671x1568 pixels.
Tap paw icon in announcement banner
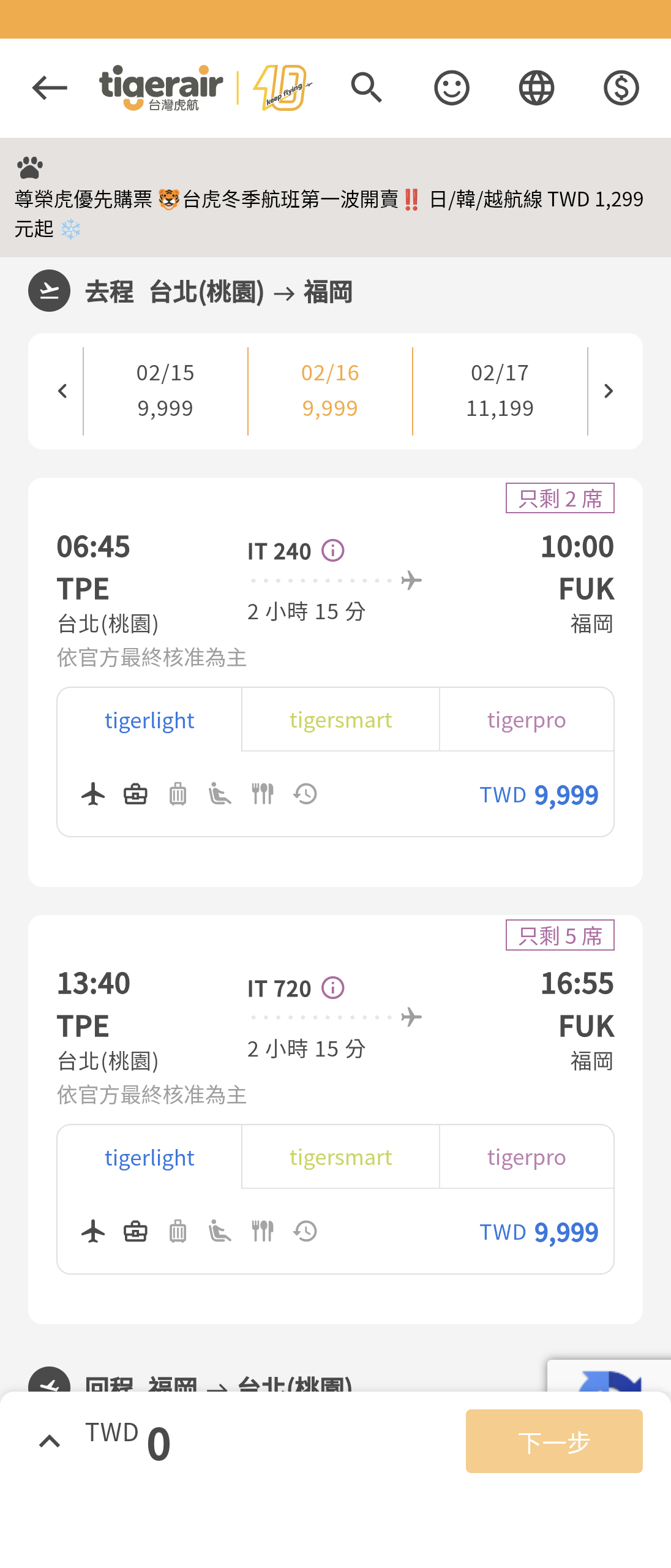click(x=30, y=167)
